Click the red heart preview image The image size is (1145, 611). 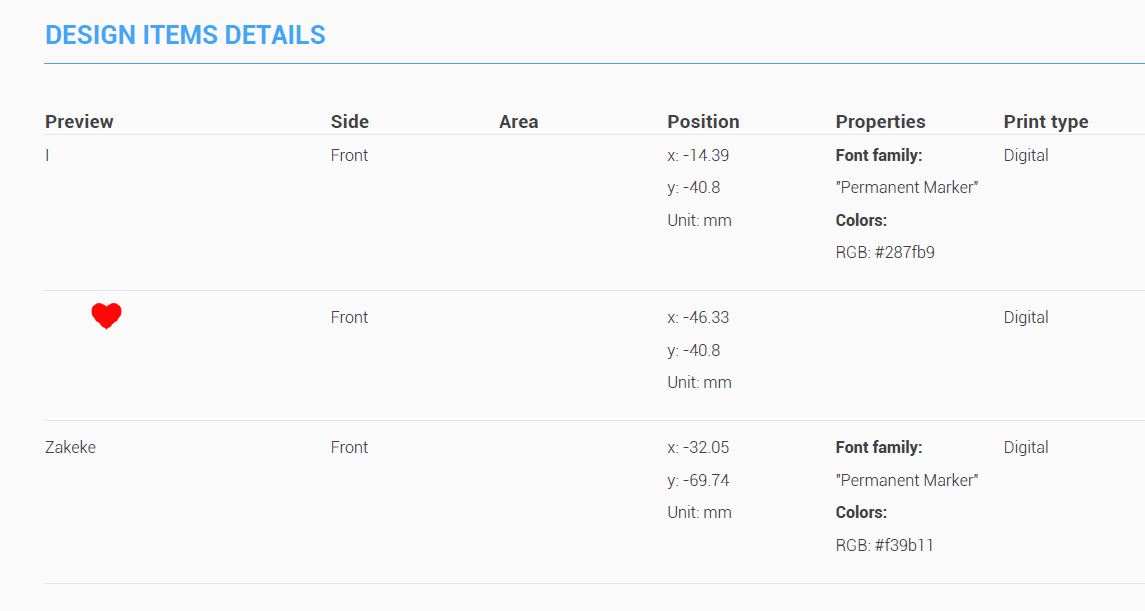(x=107, y=316)
